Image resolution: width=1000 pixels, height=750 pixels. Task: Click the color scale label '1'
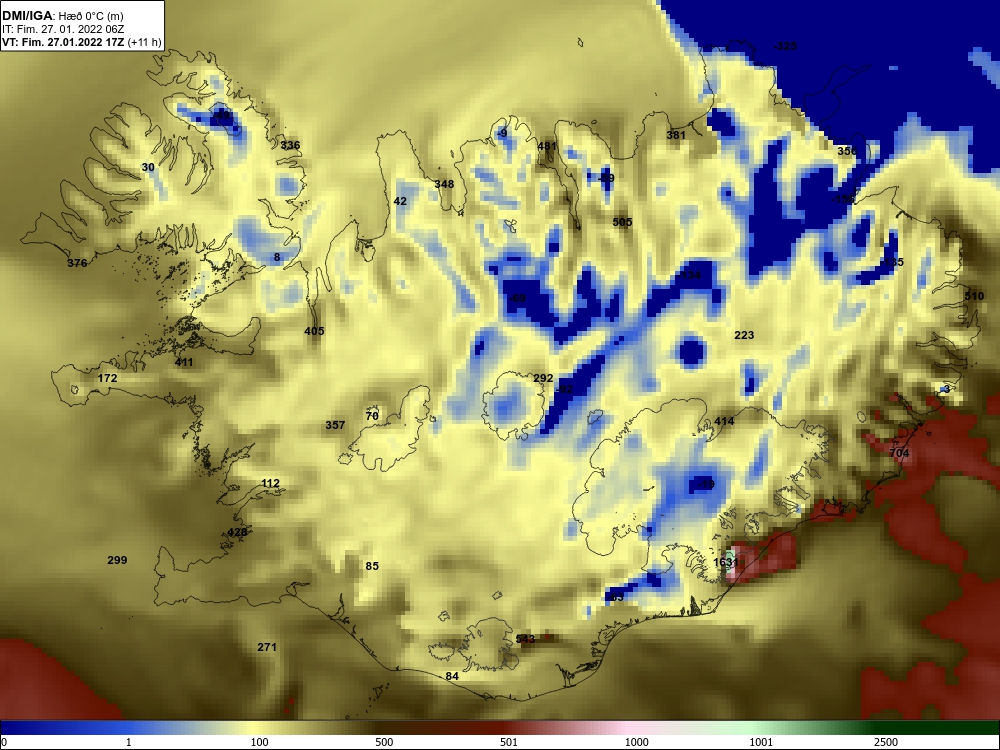pyautogui.click(x=129, y=742)
